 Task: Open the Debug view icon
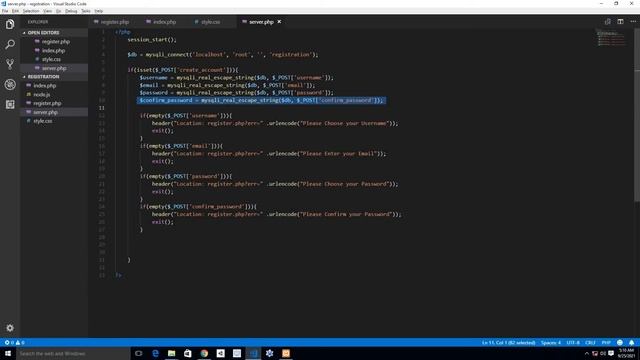(10, 84)
